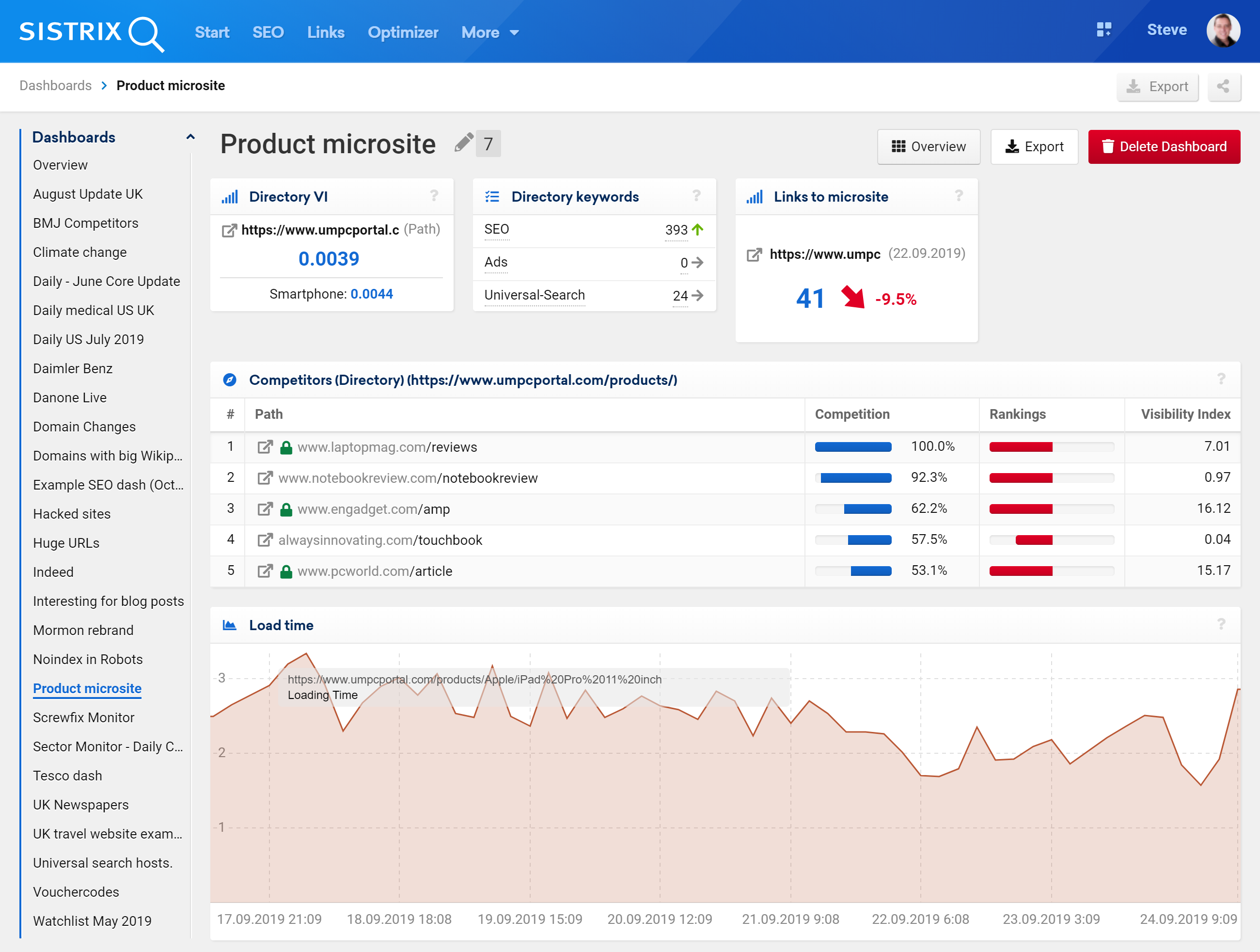Click the Overview button
This screenshot has height=952, width=1260.
(x=929, y=146)
